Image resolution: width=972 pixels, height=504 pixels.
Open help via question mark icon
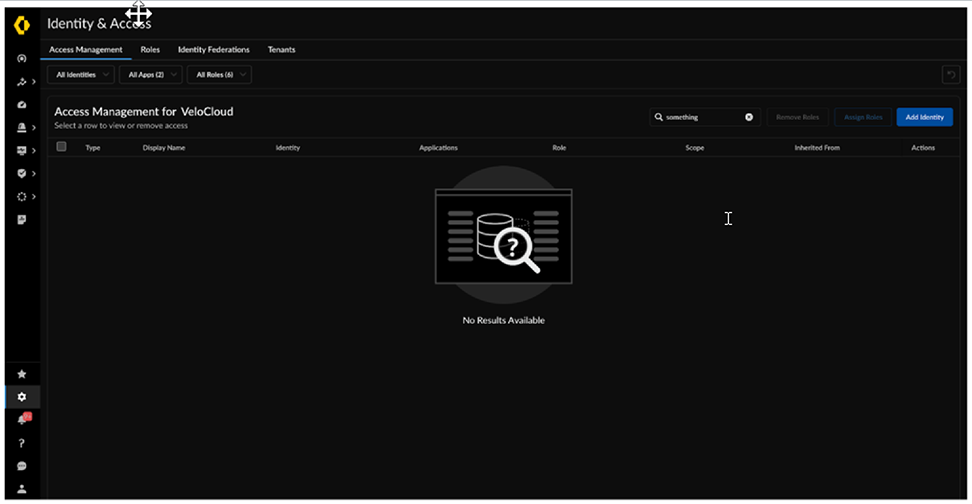[21, 443]
